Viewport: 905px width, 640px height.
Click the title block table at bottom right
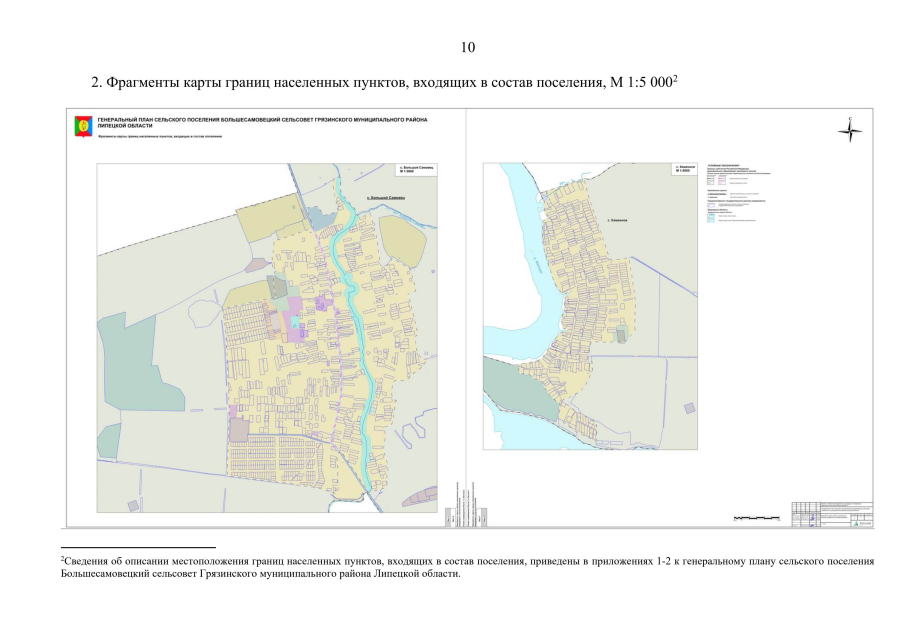point(832,514)
